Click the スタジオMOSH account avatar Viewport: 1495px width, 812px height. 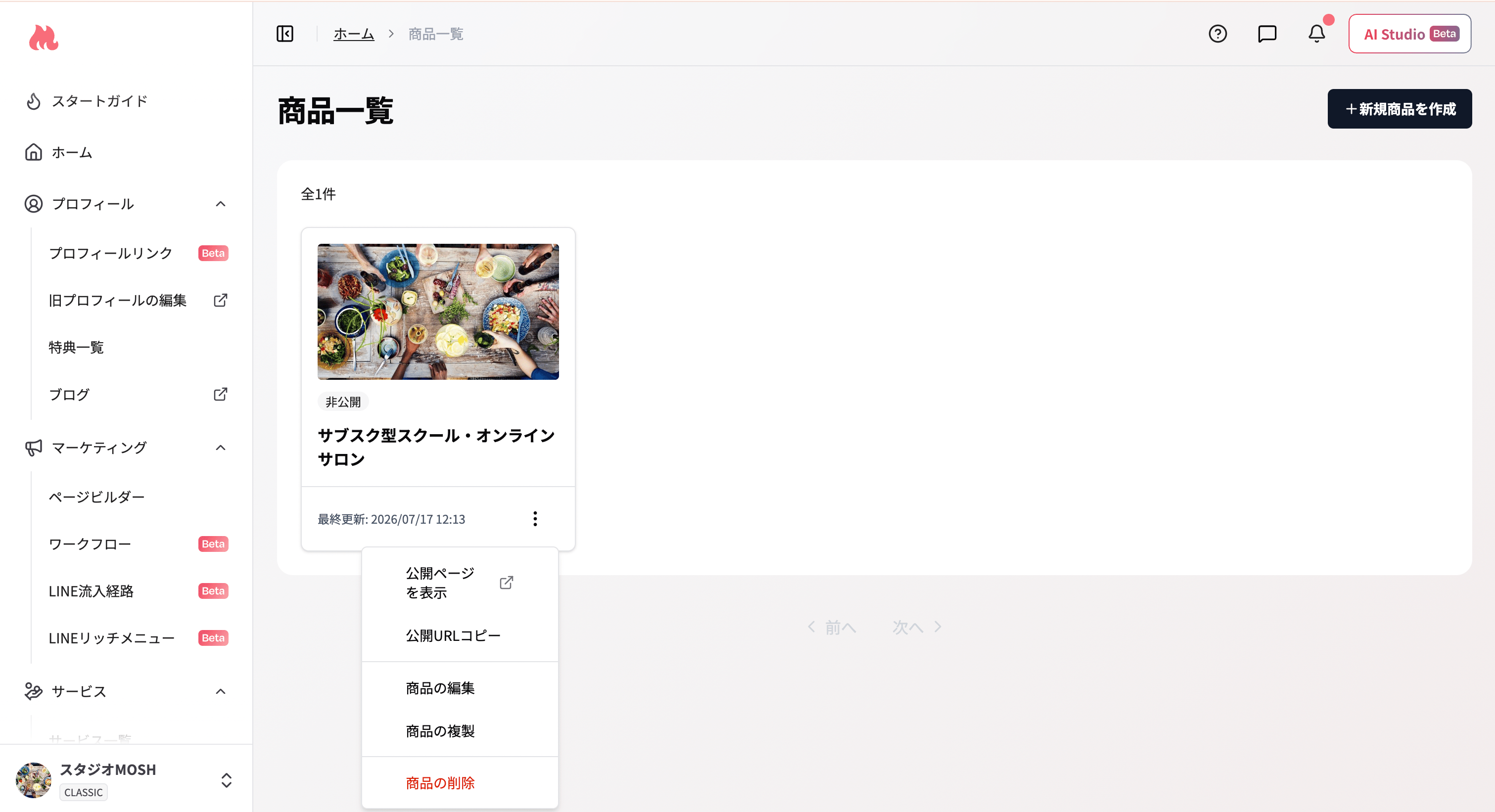click(x=33, y=780)
